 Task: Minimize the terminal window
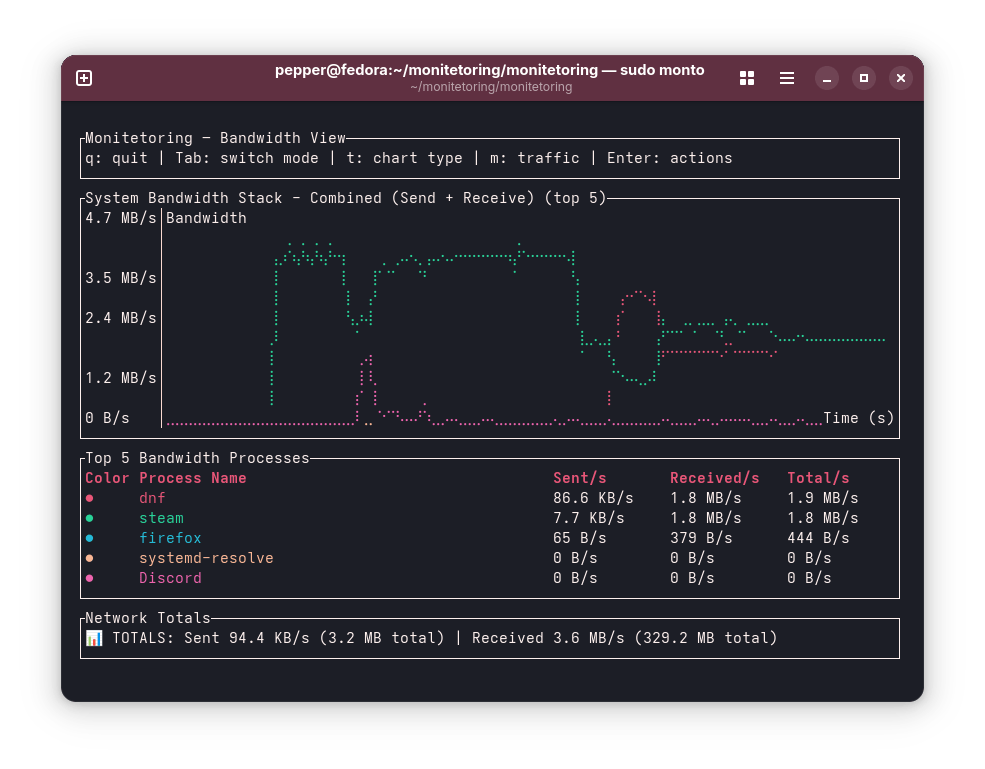(827, 78)
